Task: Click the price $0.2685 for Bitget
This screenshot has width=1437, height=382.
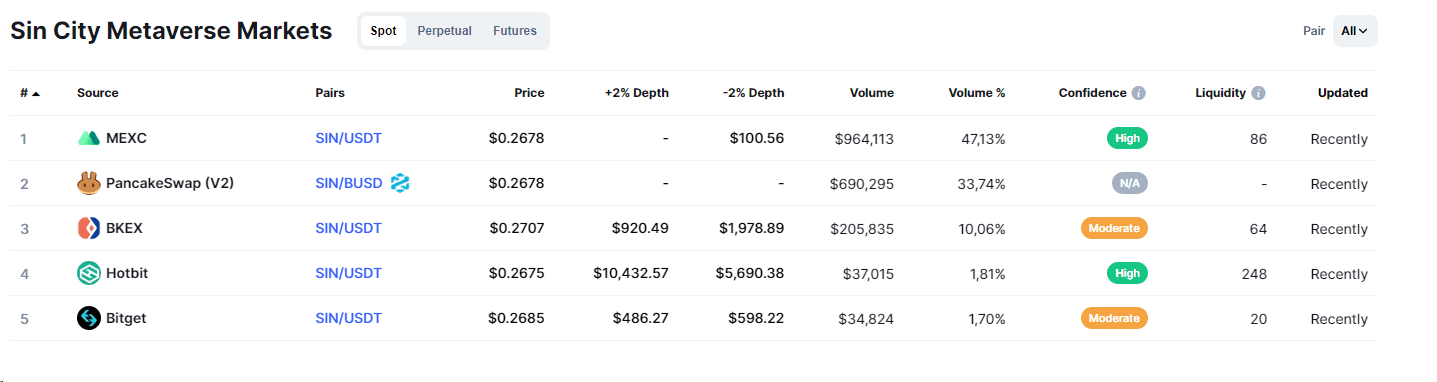Action: (x=517, y=318)
